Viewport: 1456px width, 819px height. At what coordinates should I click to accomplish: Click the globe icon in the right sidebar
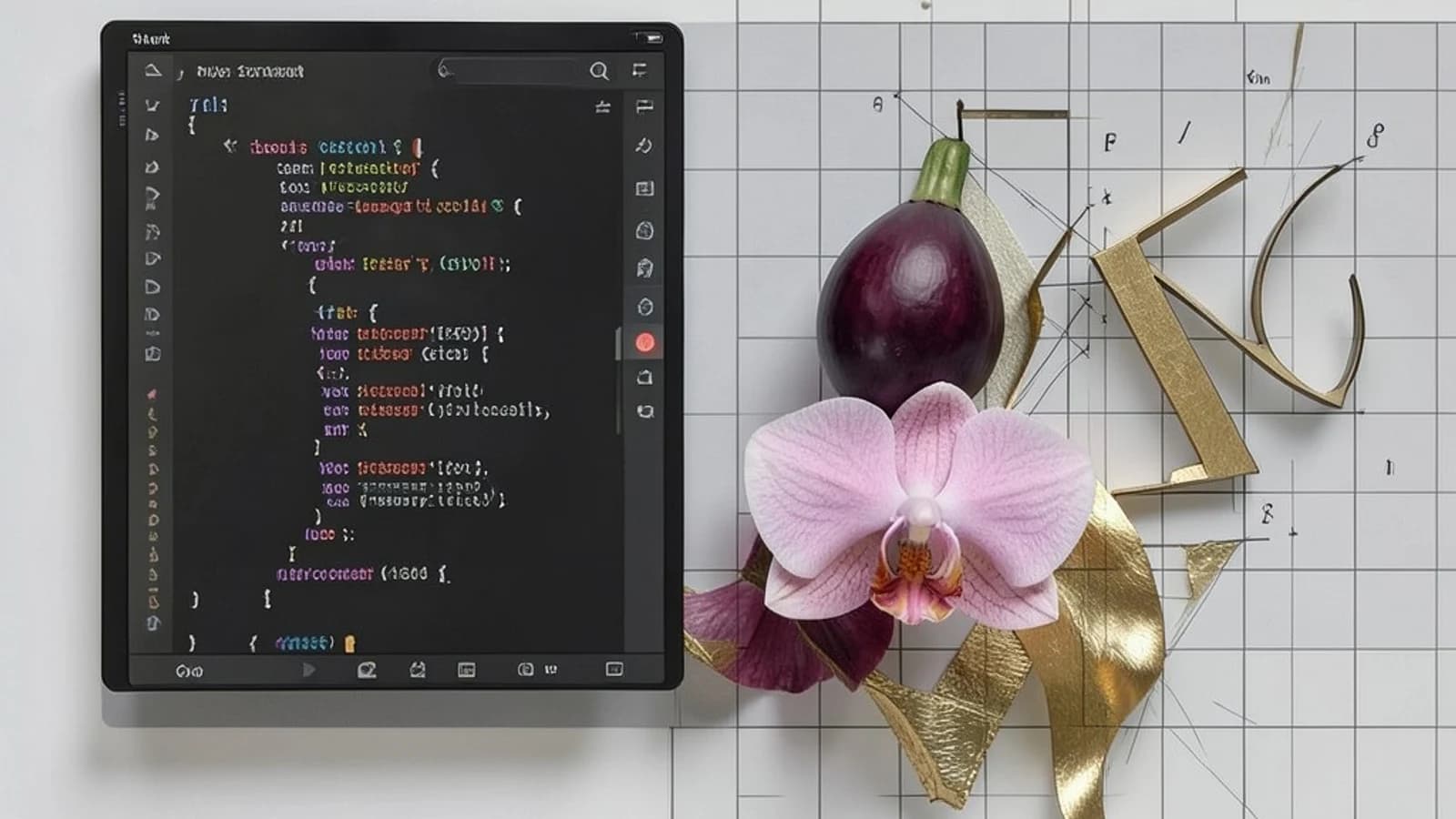click(x=644, y=230)
